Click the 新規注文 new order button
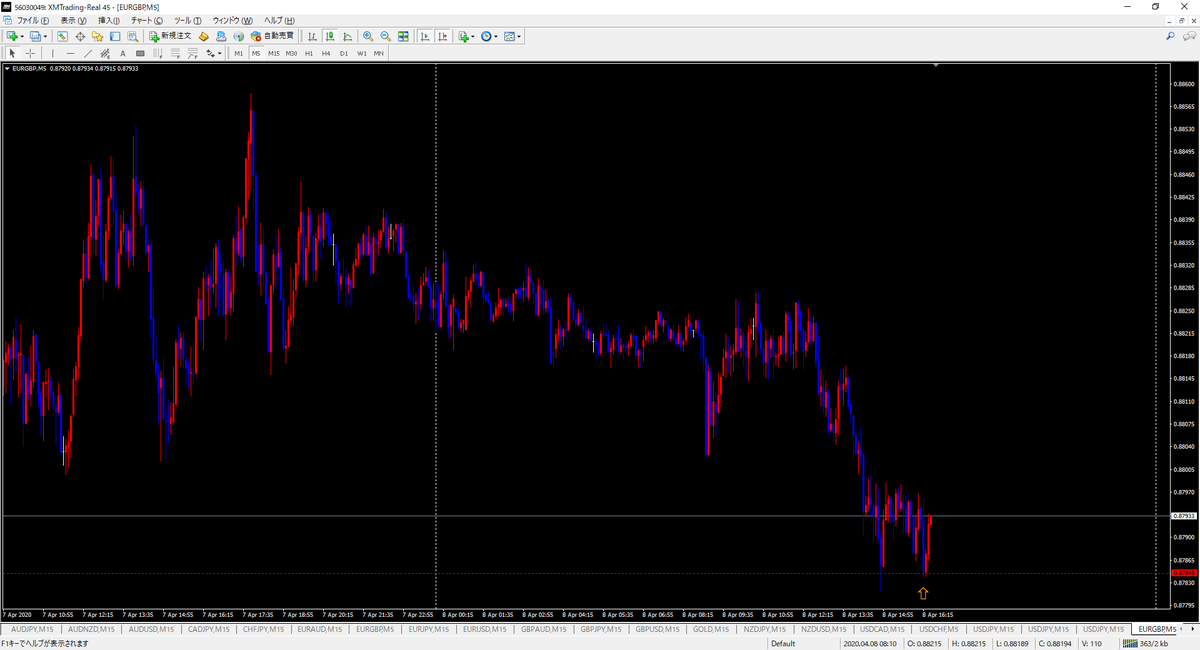Viewport: 1200px width, 650px height. tap(170, 36)
